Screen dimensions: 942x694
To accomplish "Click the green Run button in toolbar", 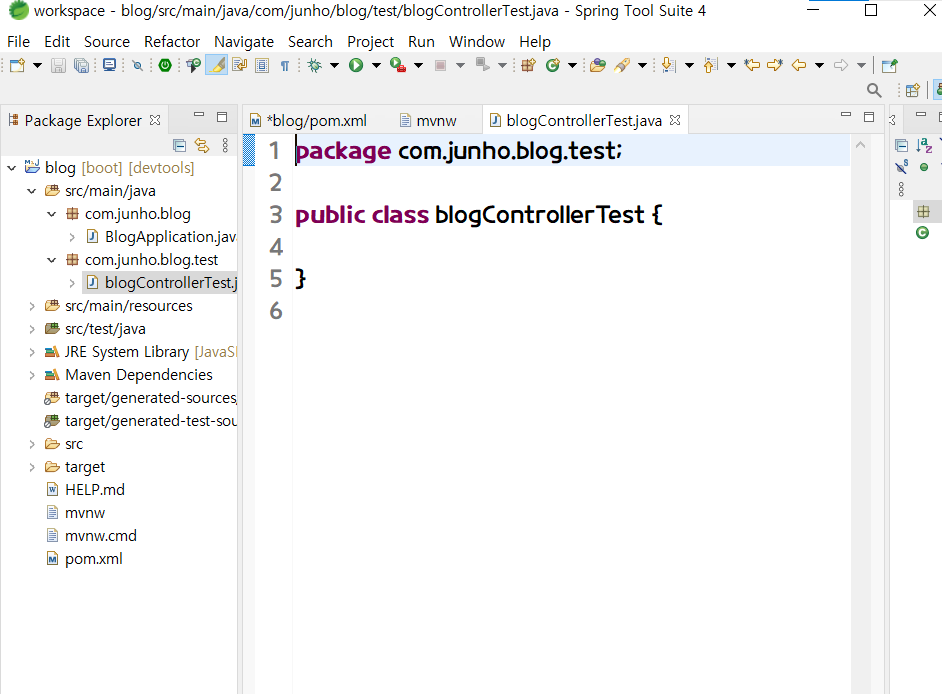I will pos(356,65).
